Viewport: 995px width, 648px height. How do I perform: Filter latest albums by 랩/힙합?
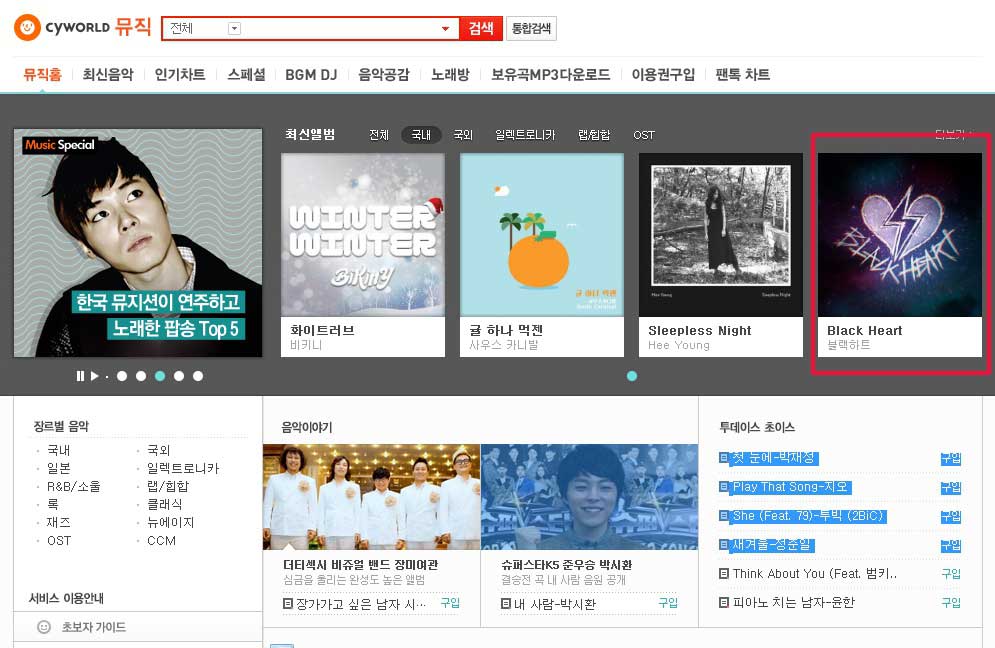coord(594,135)
